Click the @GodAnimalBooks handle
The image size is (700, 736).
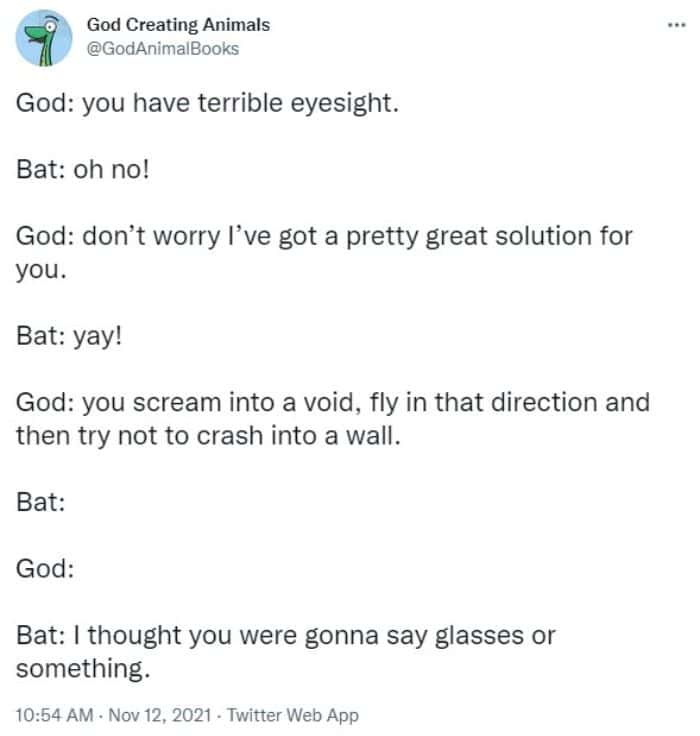(x=163, y=47)
